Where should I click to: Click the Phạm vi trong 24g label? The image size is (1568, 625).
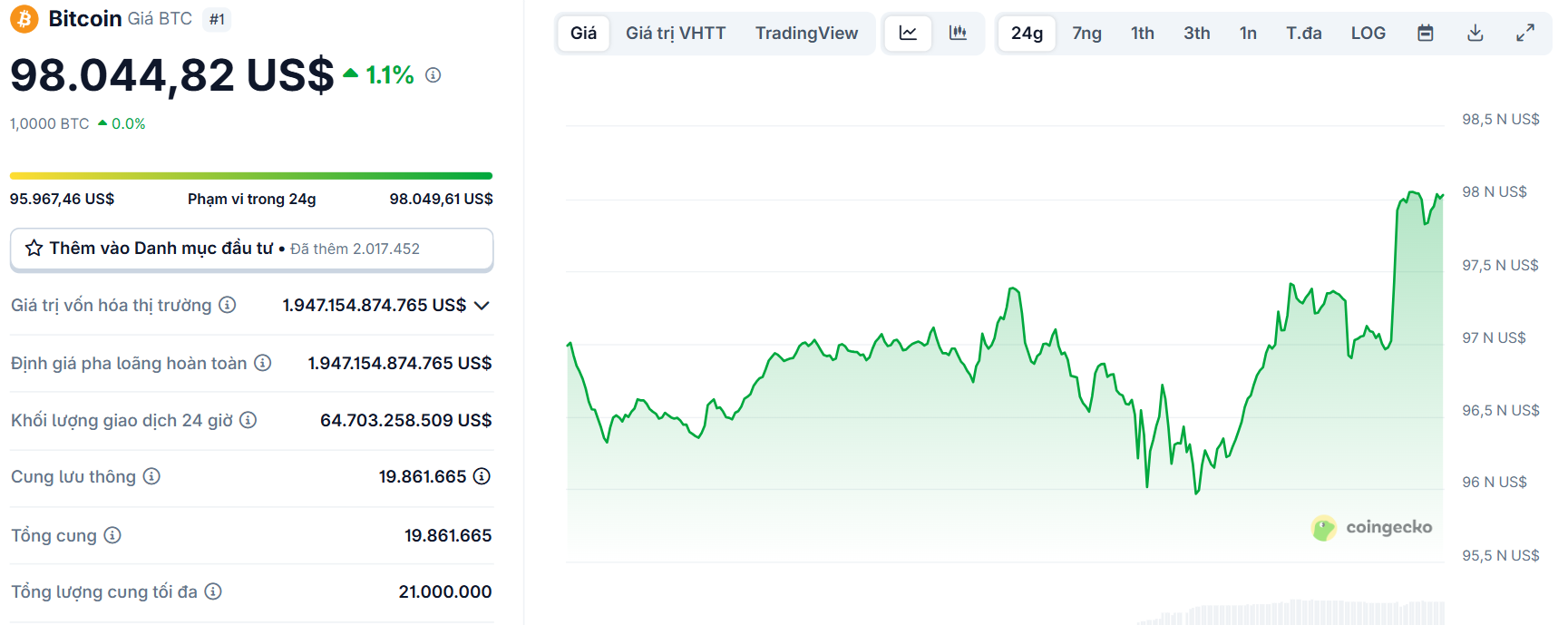[252, 199]
